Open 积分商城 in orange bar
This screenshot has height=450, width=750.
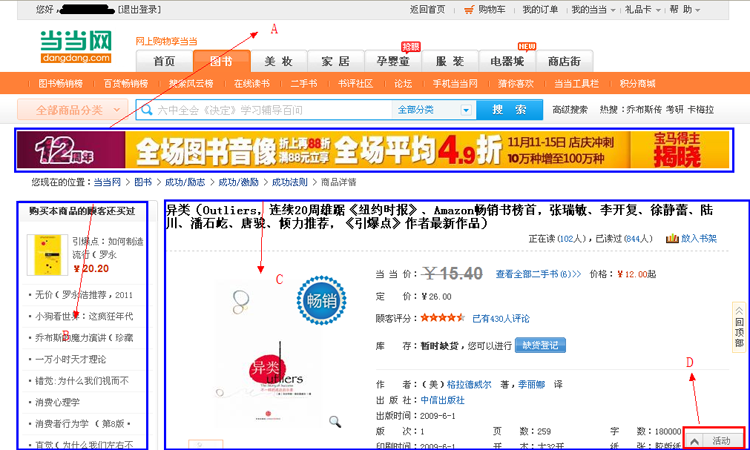tap(637, 84)
